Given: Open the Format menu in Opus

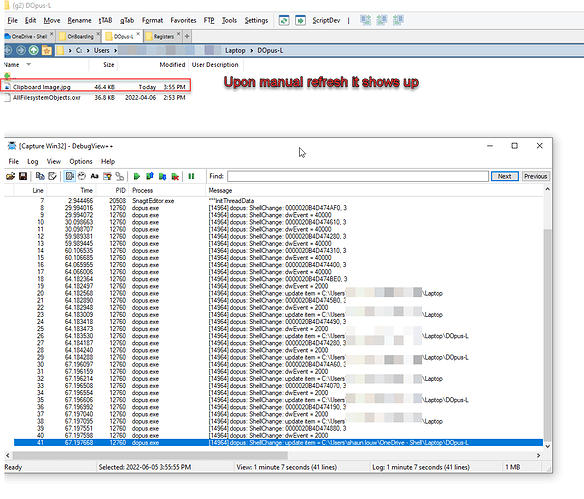Looking at the screenshot, I should click(152, 20).
